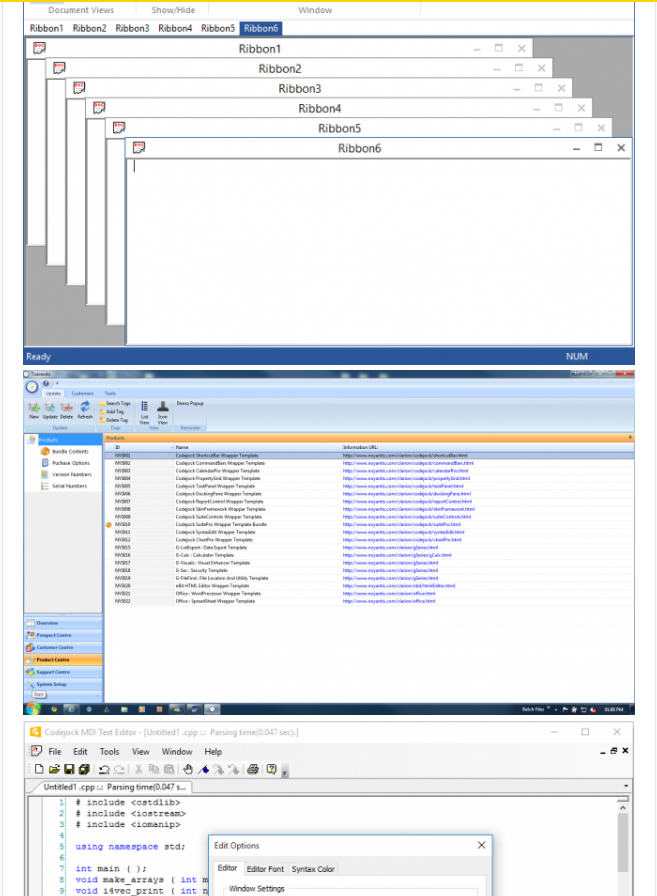This screenshot has width=657, height=896.
Task: Select Puchase Options tree item
Action: [x=65, y=463]
